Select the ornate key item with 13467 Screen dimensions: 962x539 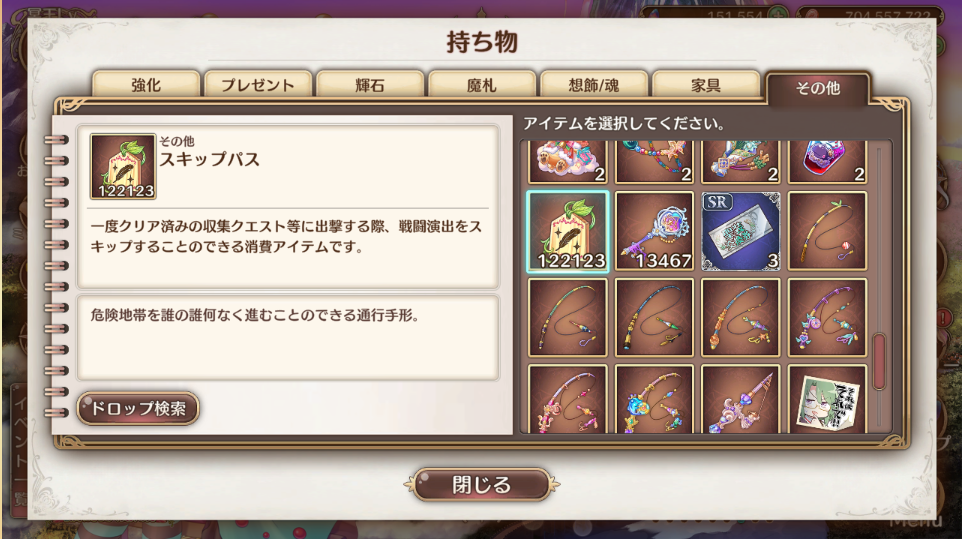655,231
